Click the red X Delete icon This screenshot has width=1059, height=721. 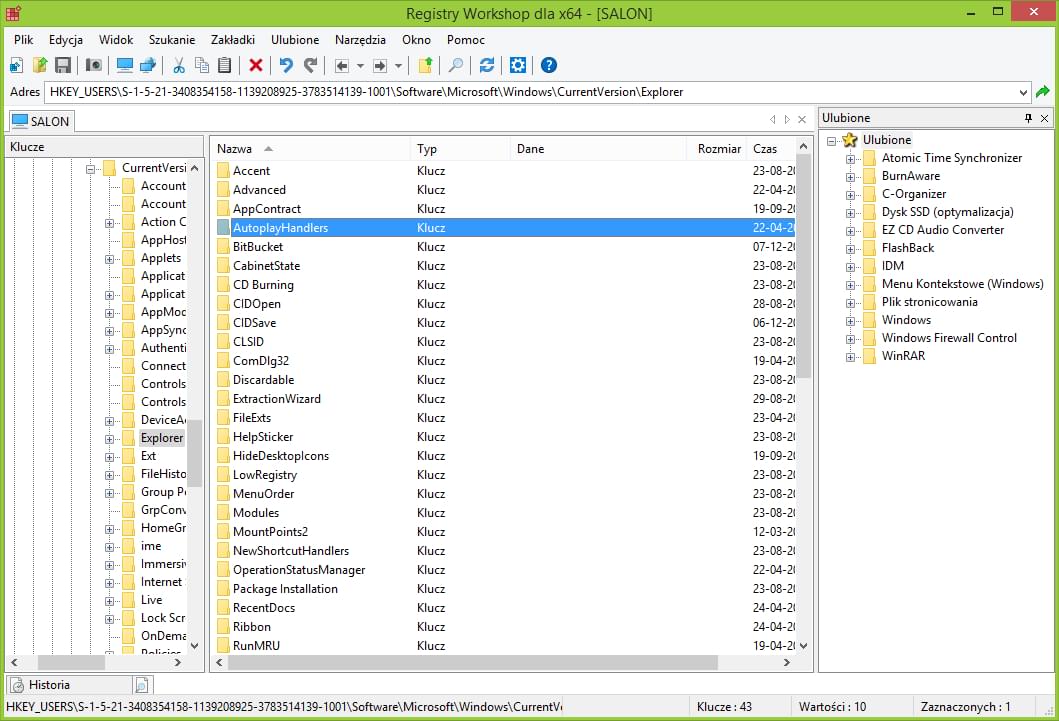tap(256, 66)
